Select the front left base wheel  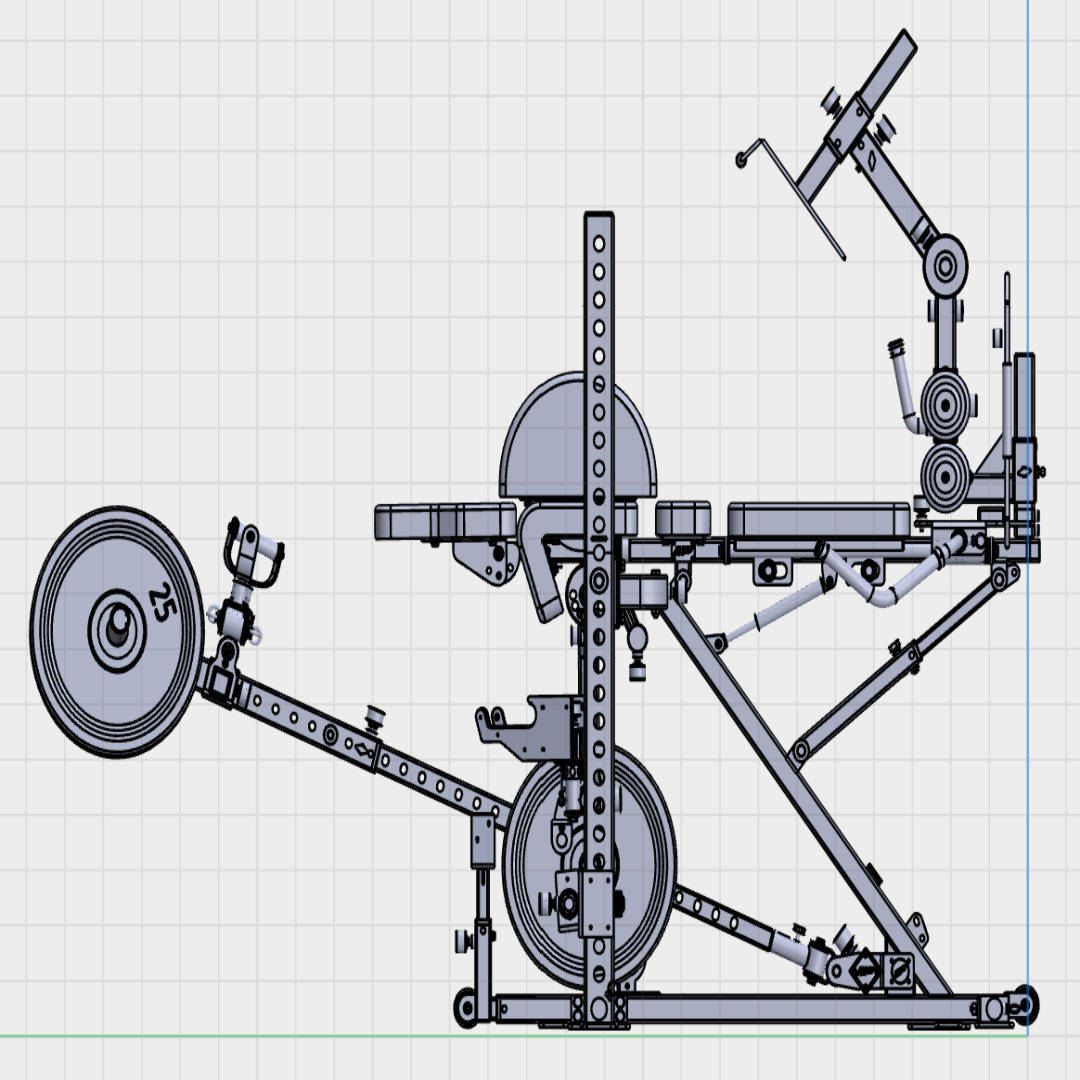coord(465,1006)
